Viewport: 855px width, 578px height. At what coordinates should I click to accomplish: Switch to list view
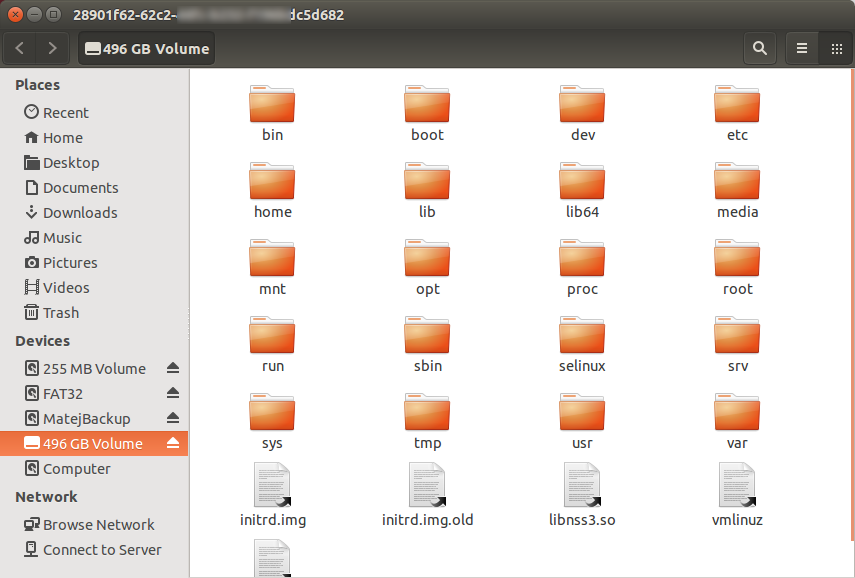(x=802, y=48)
